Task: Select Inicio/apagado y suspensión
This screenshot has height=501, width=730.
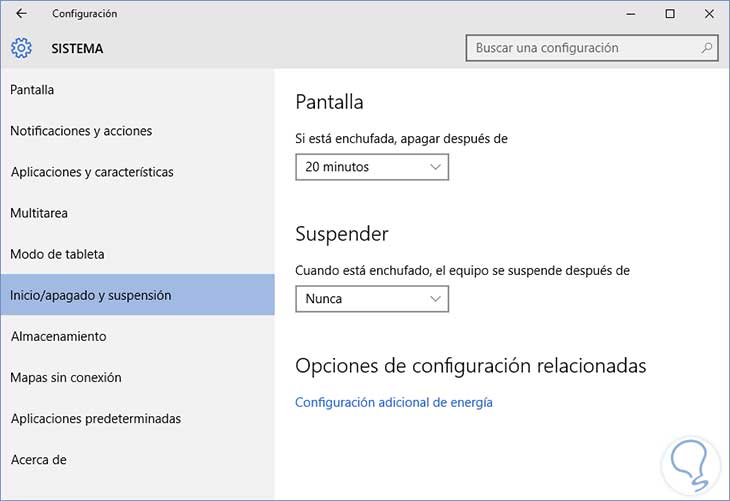Action: 91,296
